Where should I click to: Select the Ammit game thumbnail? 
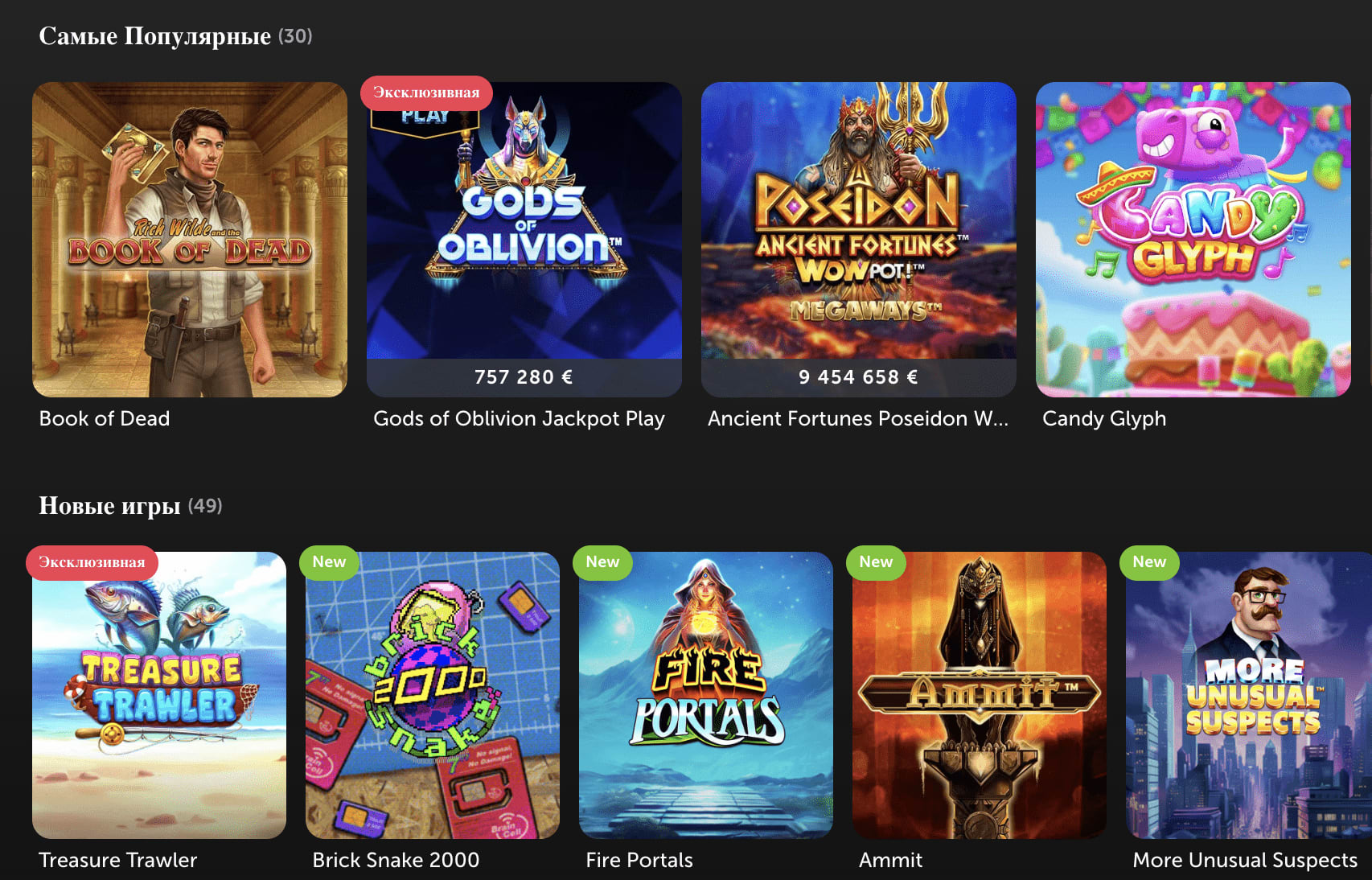980,695
